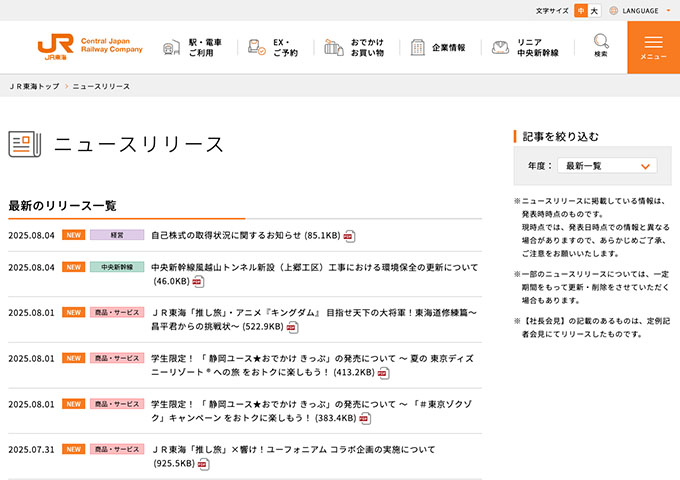The width and height of the screenshot is (680, 480).
Task: Click the globe icon next to LANGUAGE
Action: coord(613,10)
